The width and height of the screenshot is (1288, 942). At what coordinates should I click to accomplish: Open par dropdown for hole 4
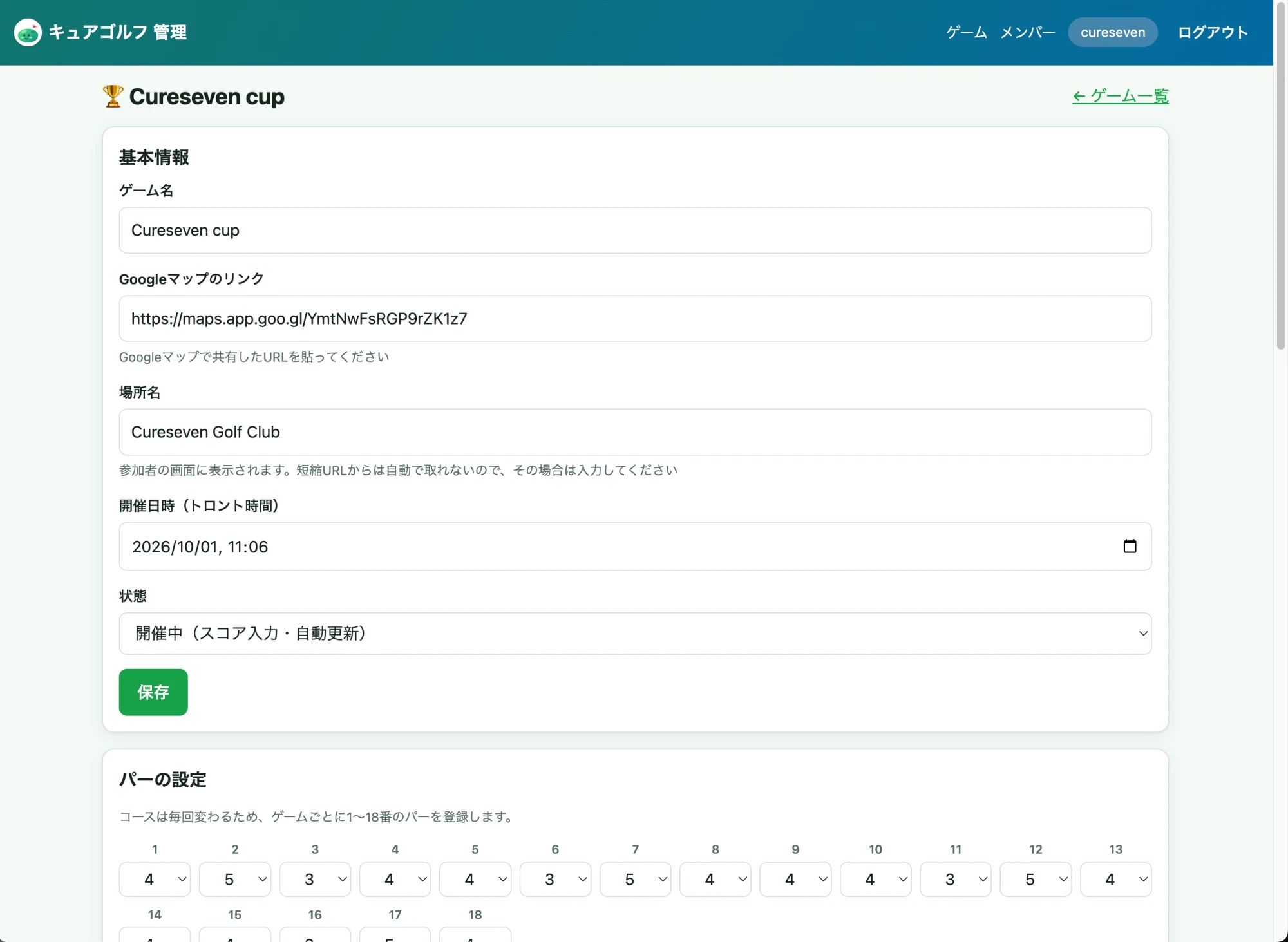point(395,880)
